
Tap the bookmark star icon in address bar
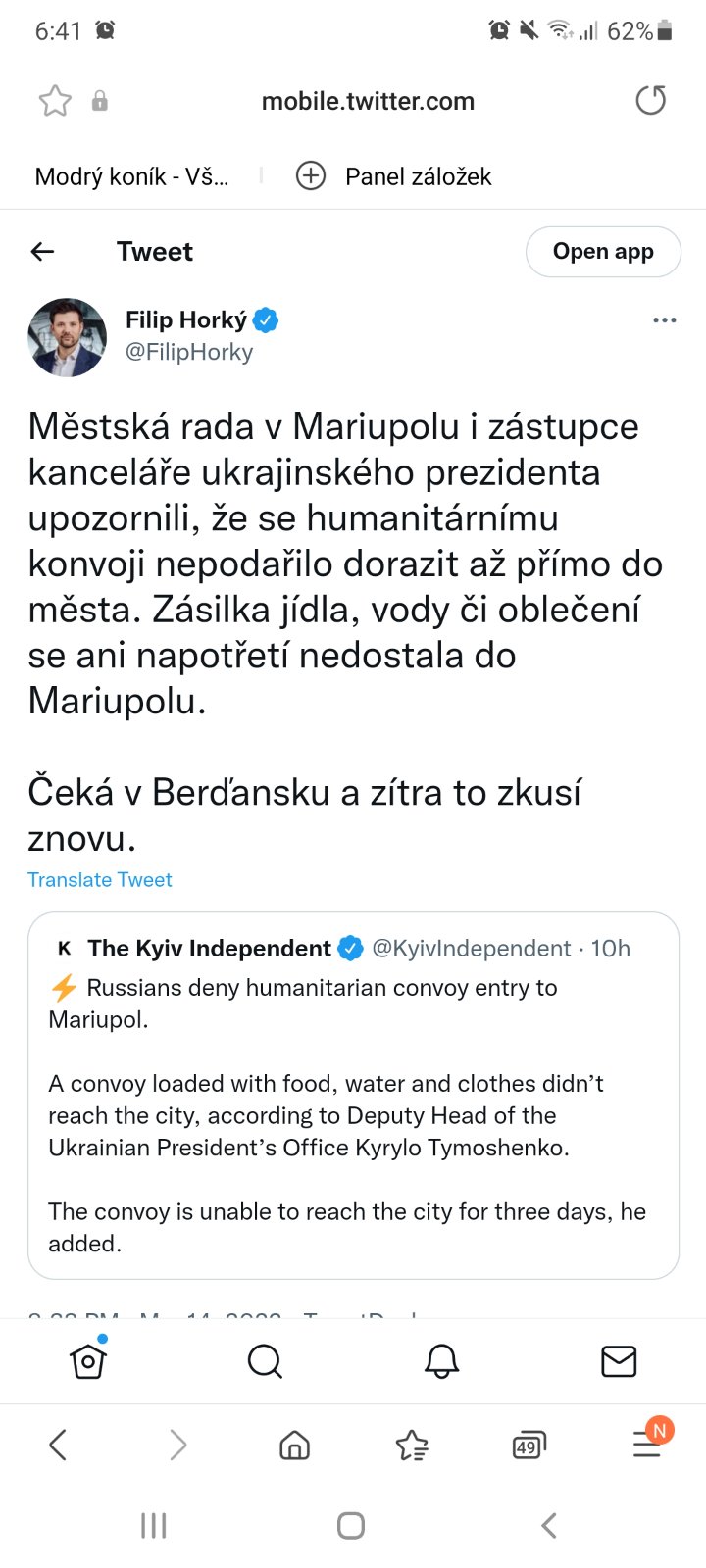(x=55, y=101)
